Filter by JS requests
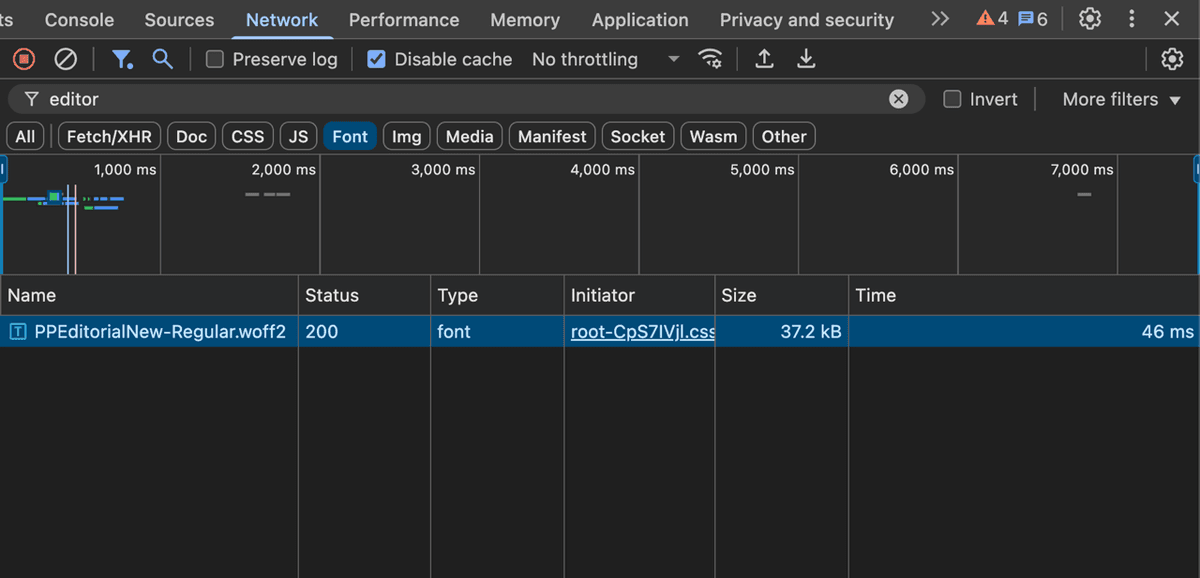The image size is (1200, 578). 299,137
